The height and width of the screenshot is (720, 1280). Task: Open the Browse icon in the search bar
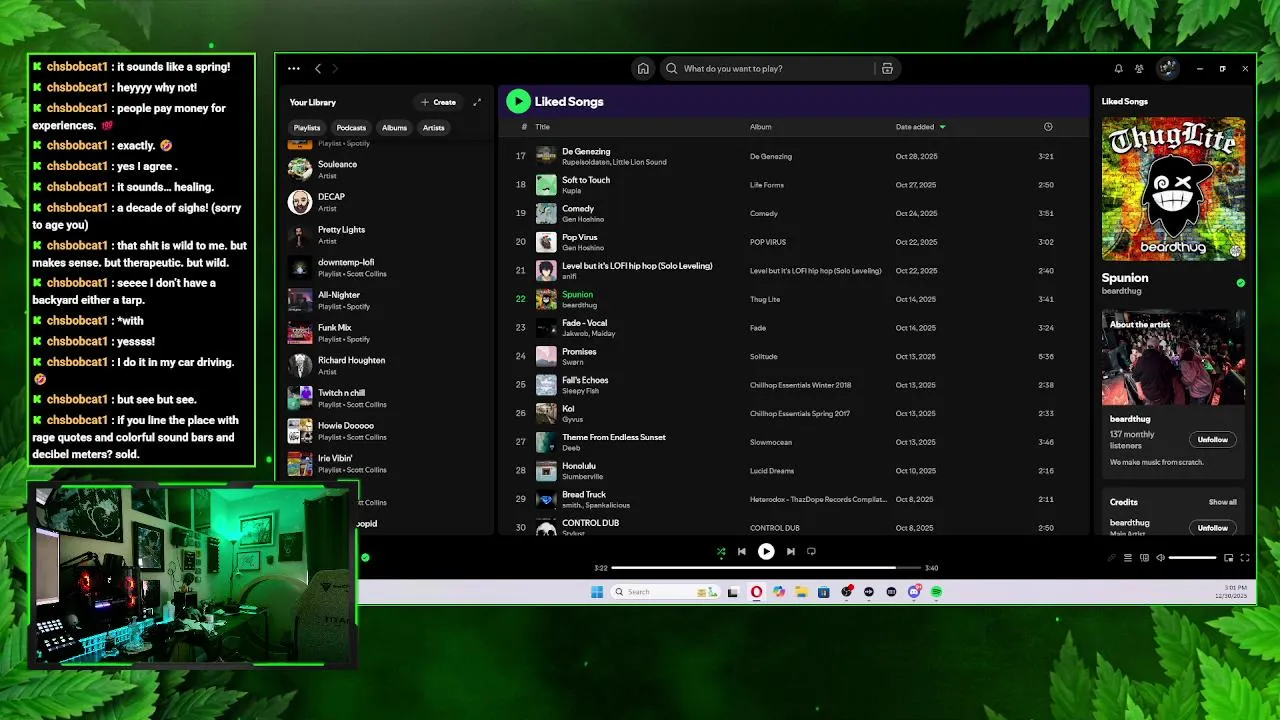887,69
